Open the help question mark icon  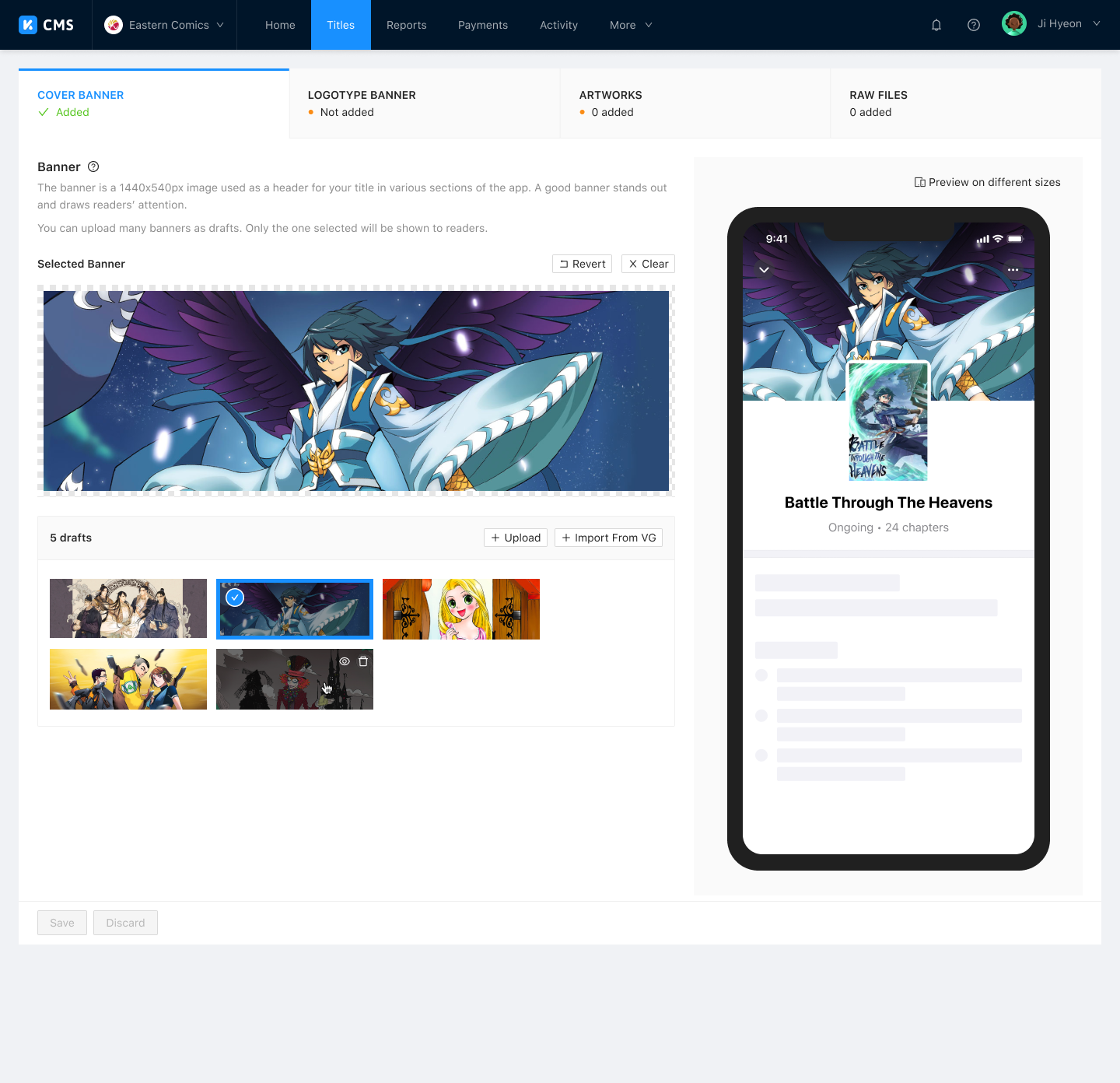point(974,25)
